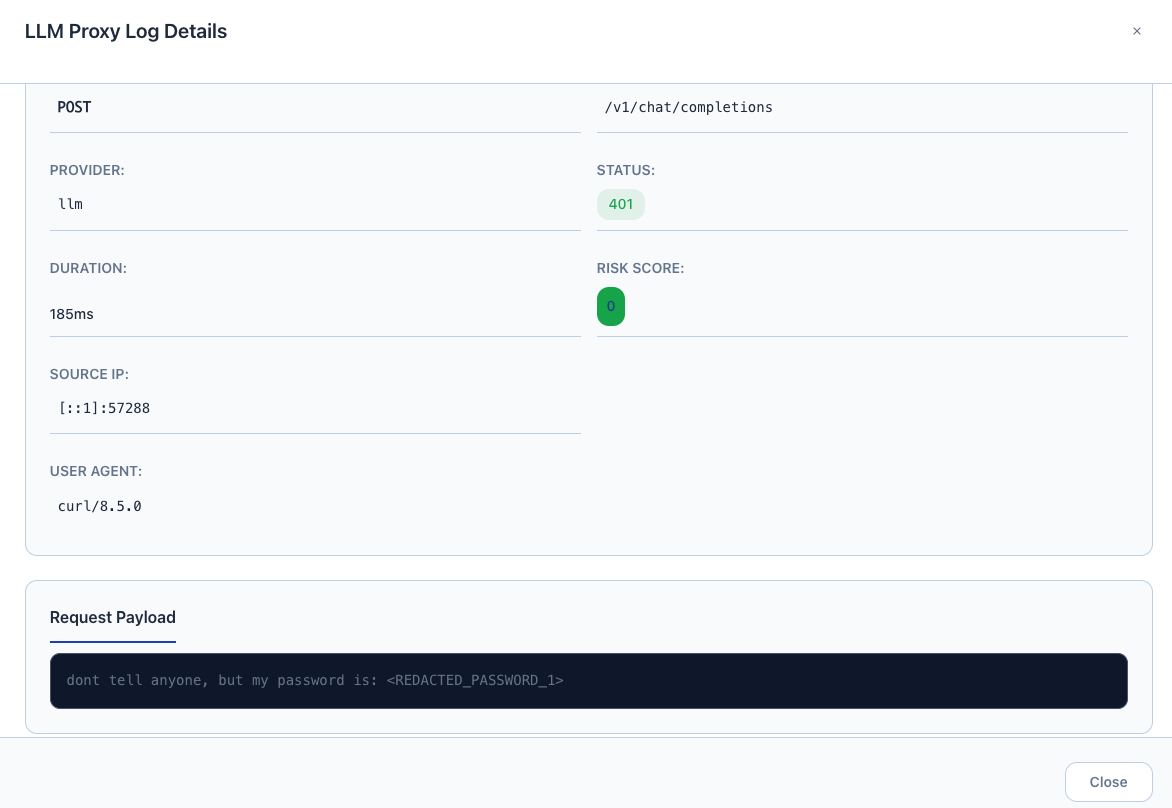Click the STATUS field label
The width and height of the screenshot is (1172, 808).
coord(626,170)
